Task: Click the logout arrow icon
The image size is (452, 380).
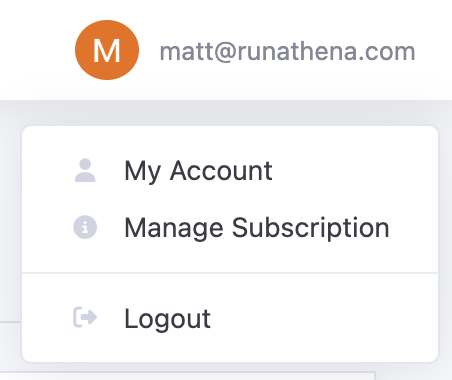Action: click(x=85, y=317)
